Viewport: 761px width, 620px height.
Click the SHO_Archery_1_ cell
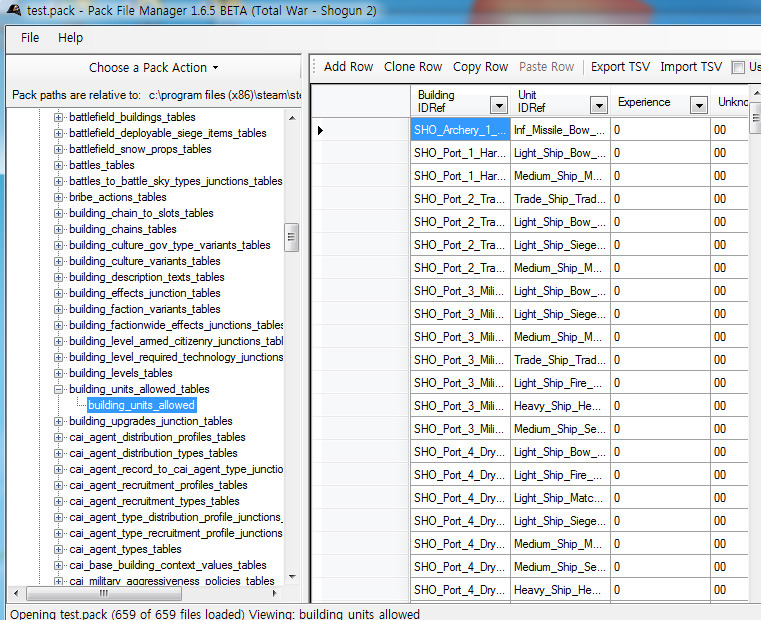(x=460, y=130)
